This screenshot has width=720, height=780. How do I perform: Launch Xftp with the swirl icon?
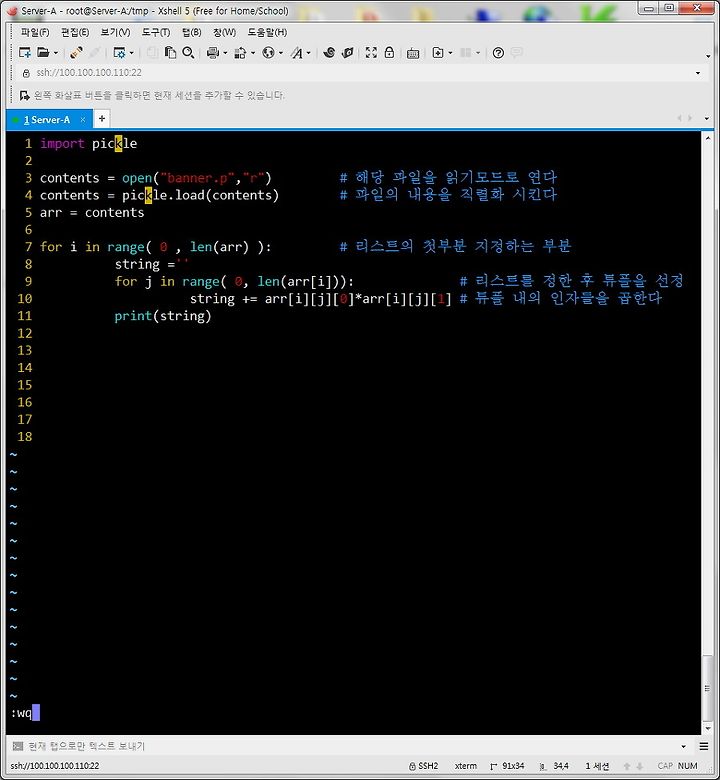[x=329, y=52]
